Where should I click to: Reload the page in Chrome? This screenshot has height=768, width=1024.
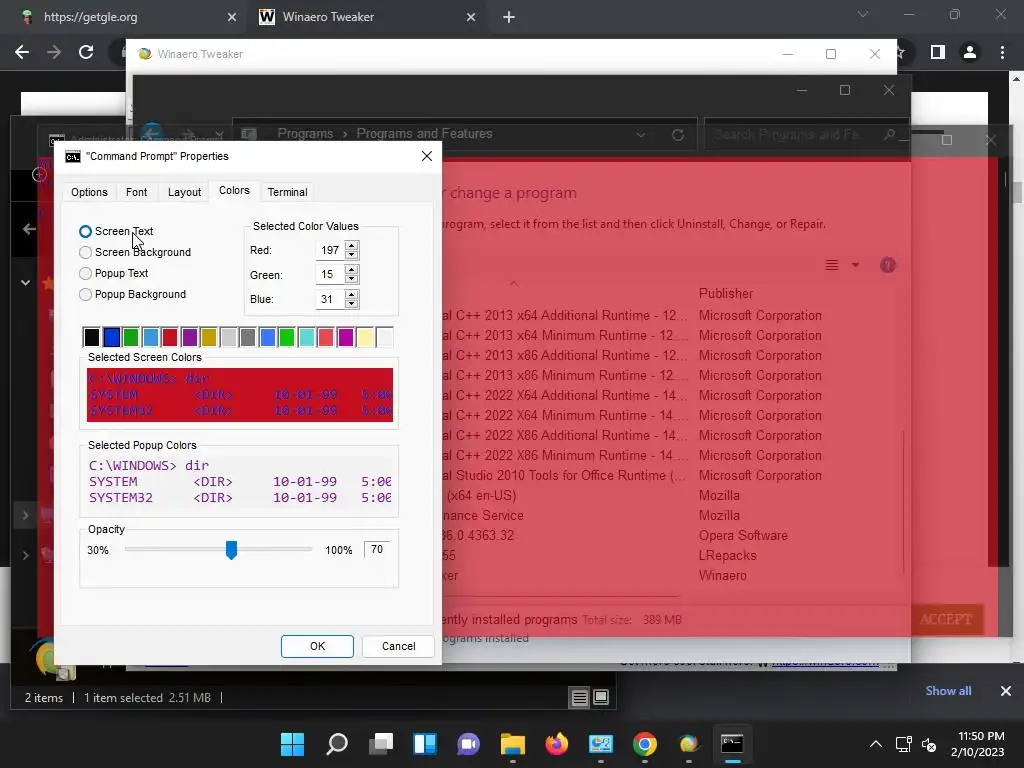coord(86,52)
